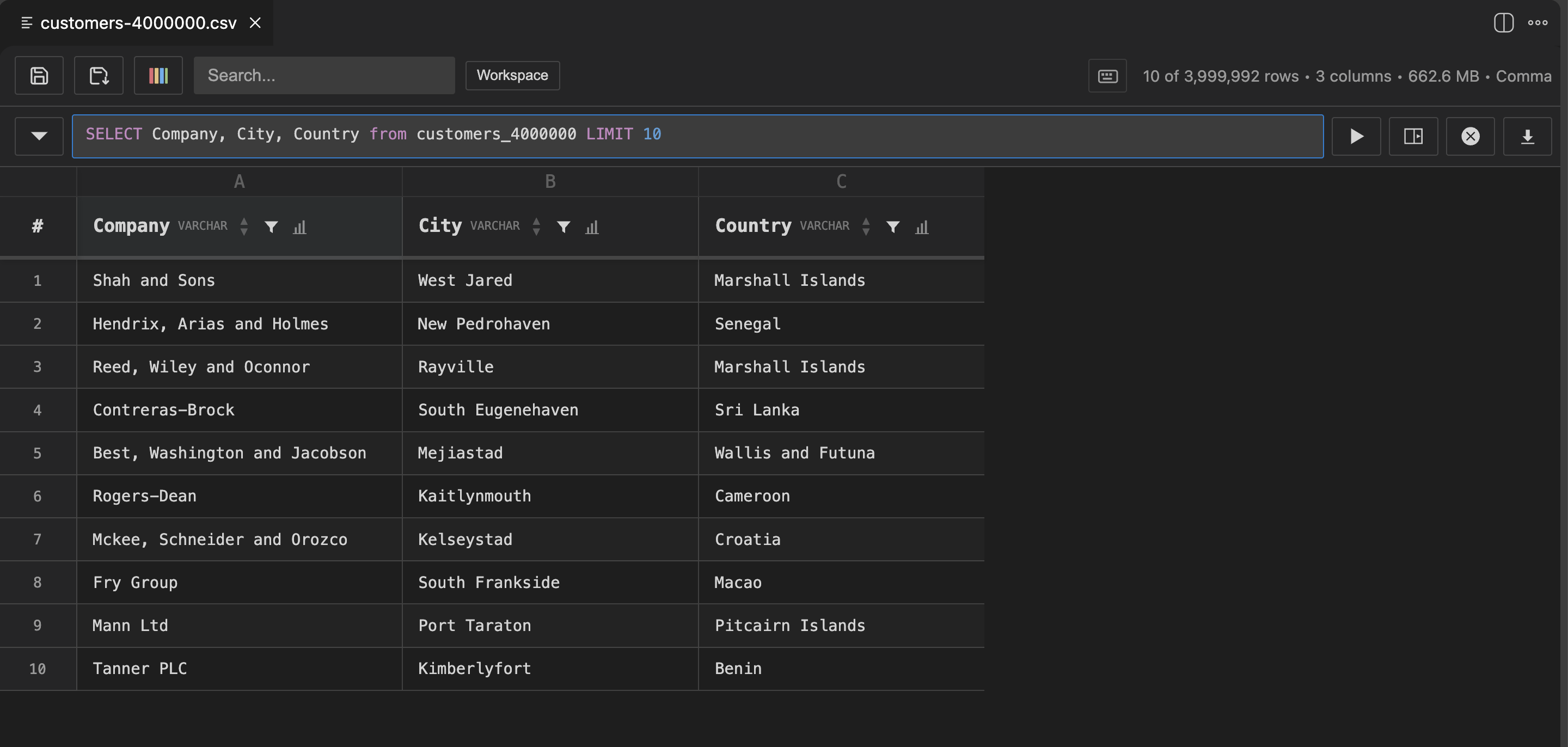Open the filter for Company column

(x=272, y=226)
